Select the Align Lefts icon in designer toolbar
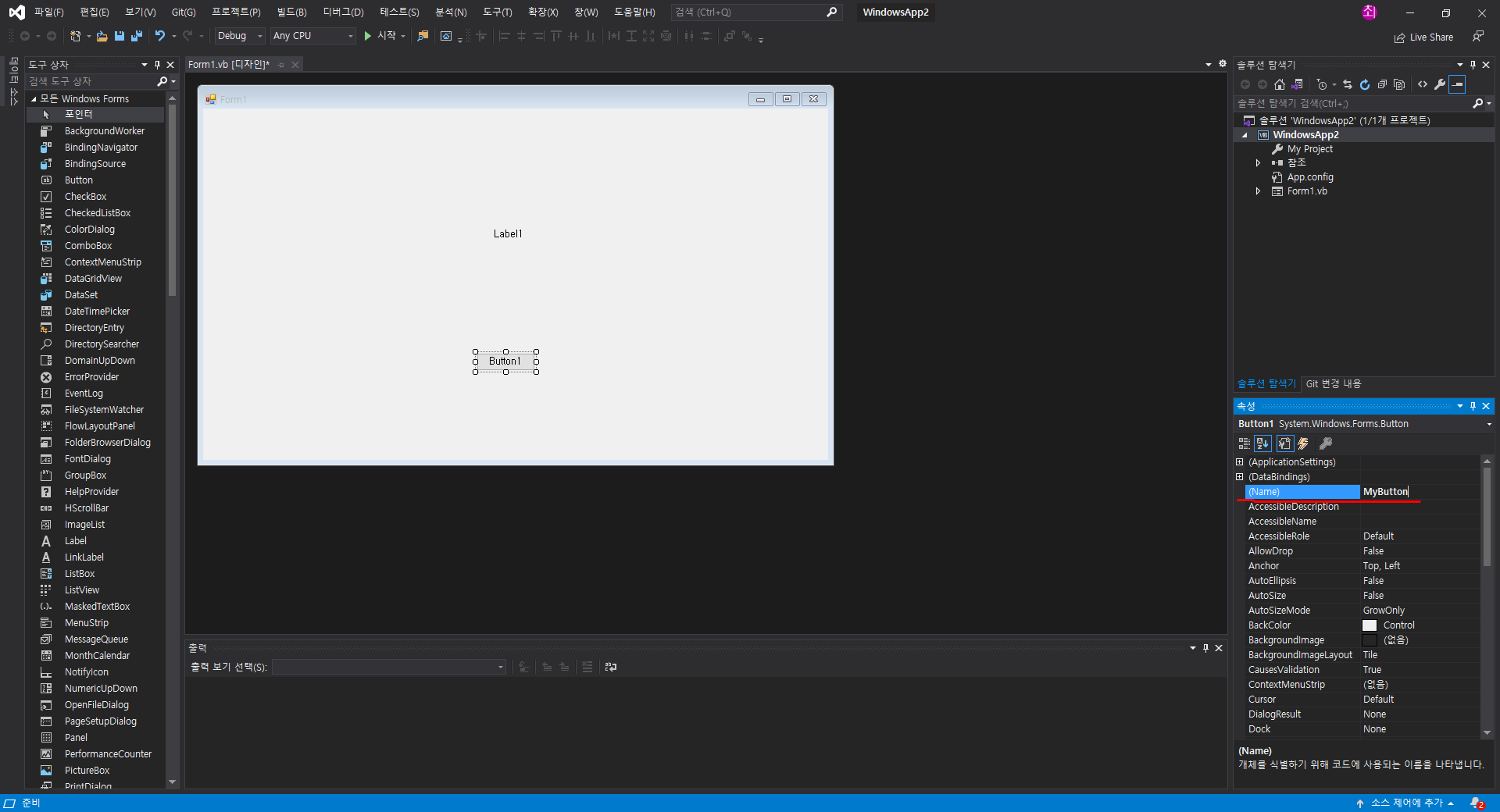Screen dimensions: 1500x812 (505, 36)
